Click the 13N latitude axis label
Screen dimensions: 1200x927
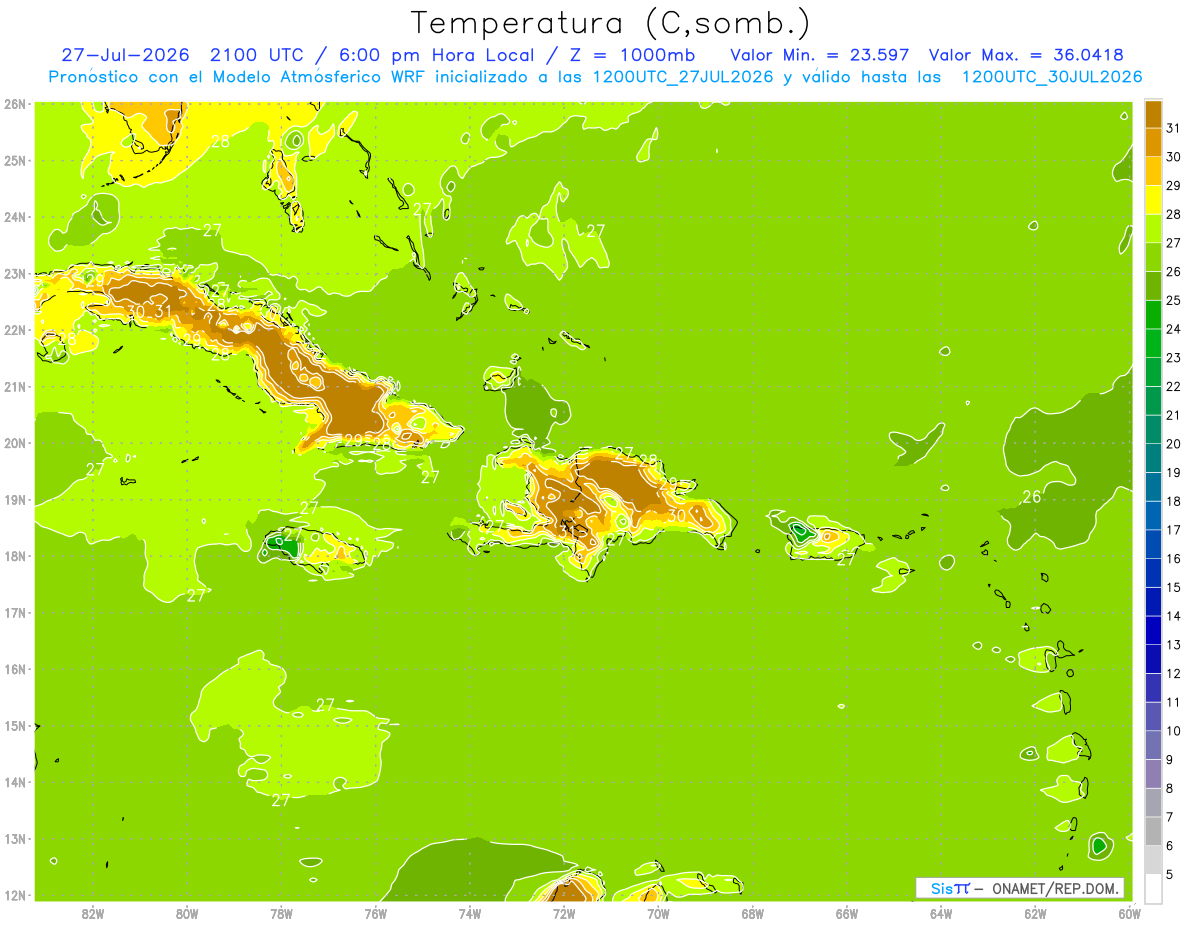(14, 838)
